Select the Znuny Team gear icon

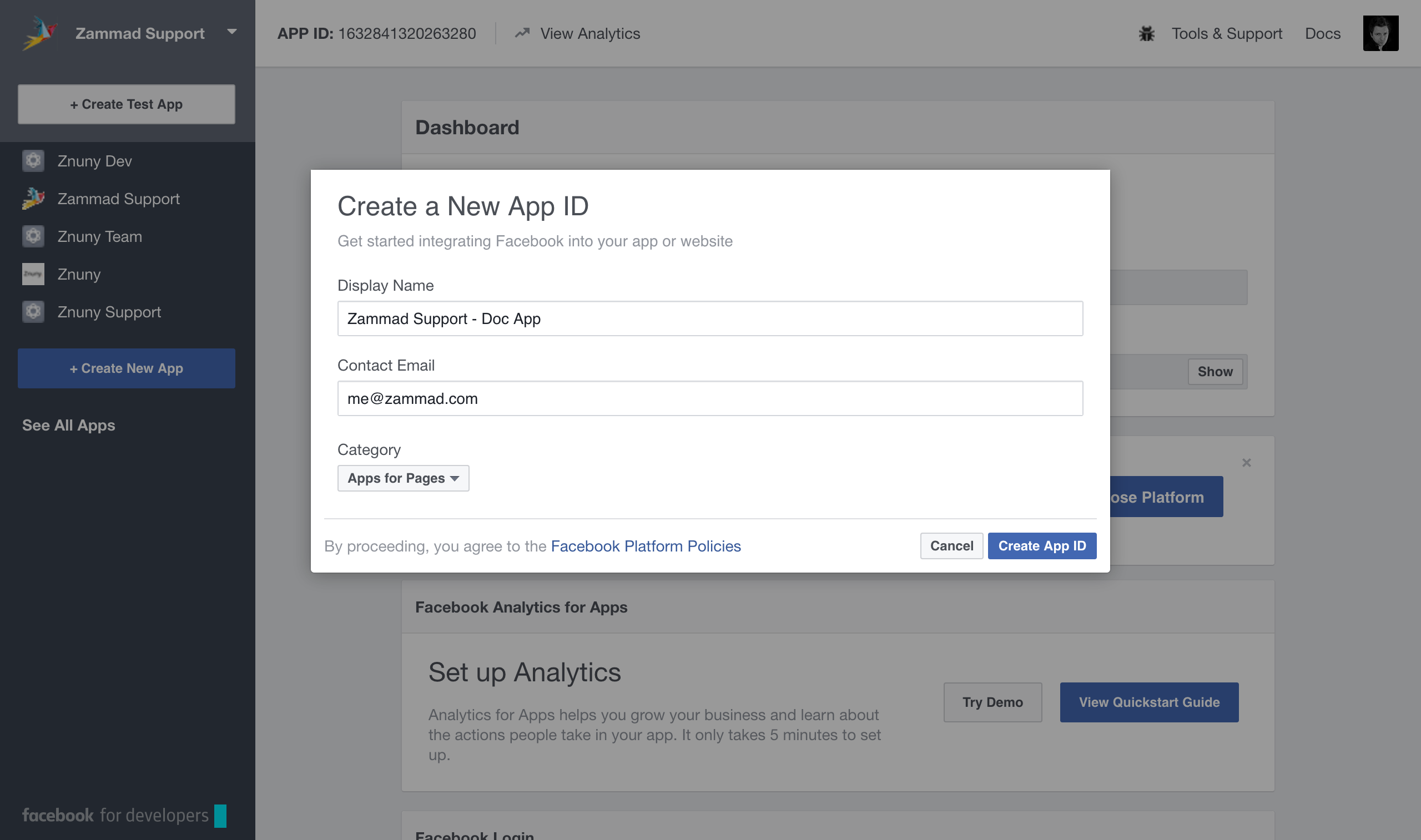point(33,236)
